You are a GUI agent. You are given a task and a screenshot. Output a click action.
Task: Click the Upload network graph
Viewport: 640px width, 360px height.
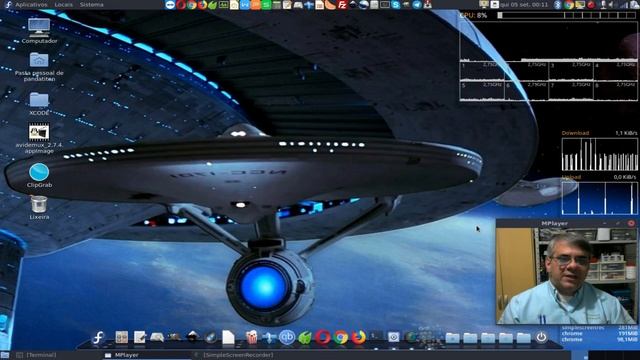coord(599,198)
